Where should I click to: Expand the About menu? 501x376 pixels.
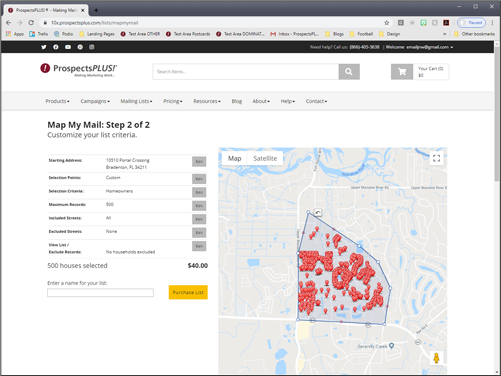click(261, 101)
